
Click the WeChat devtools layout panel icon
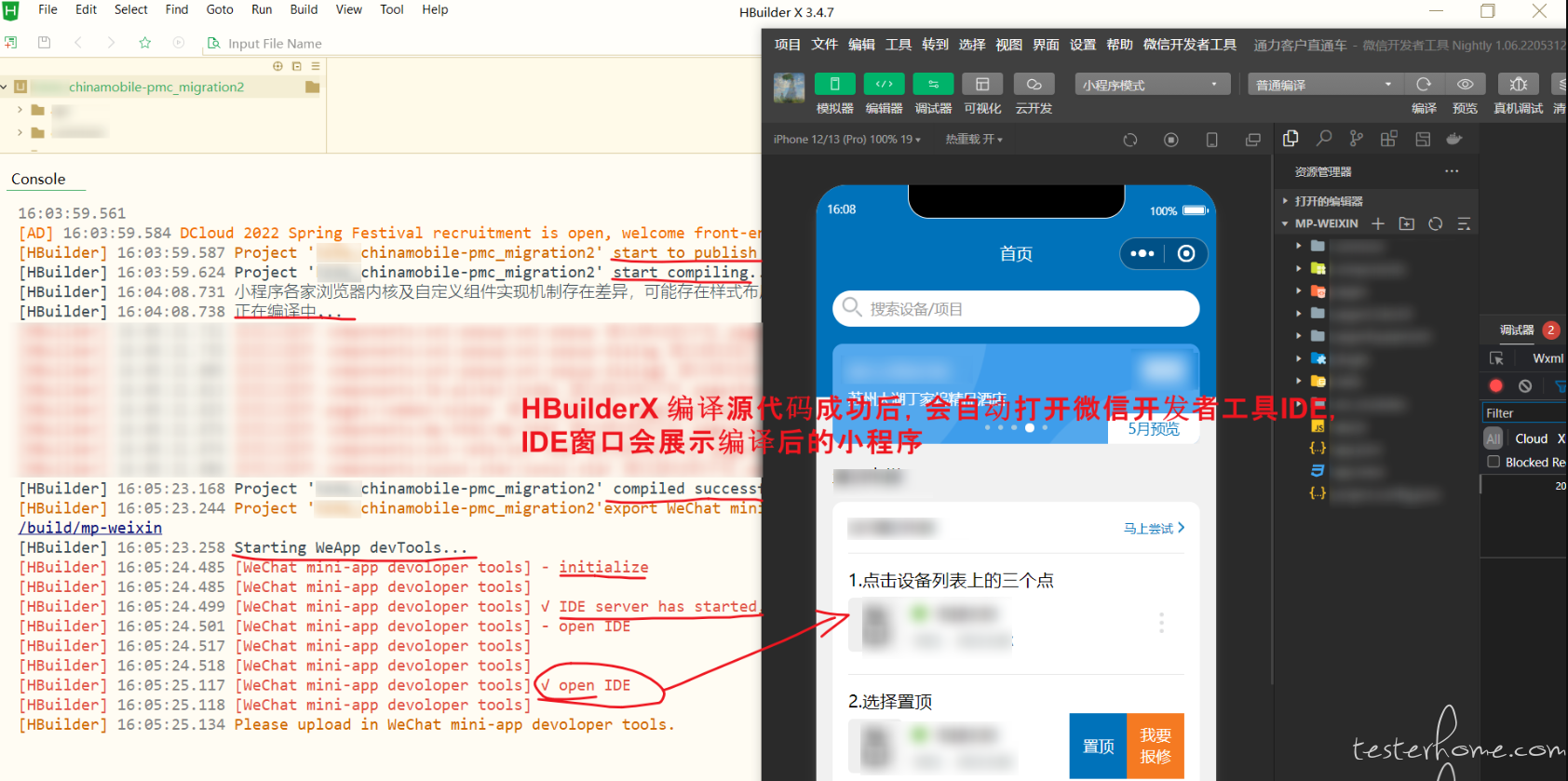point(1423,139)
